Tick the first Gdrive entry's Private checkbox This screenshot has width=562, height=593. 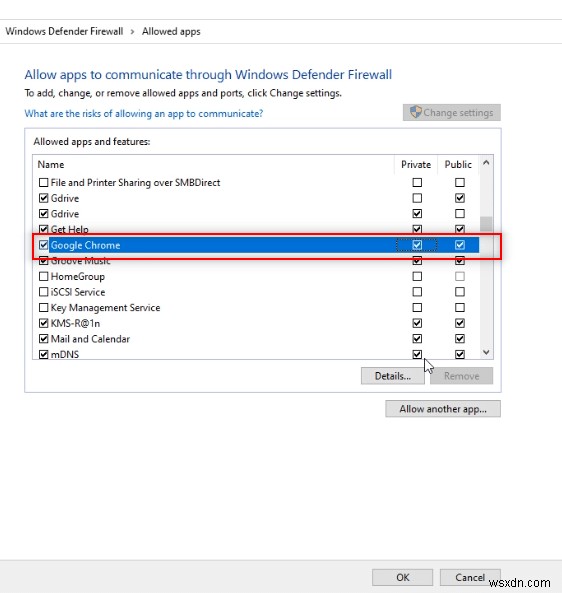point(417,198)
